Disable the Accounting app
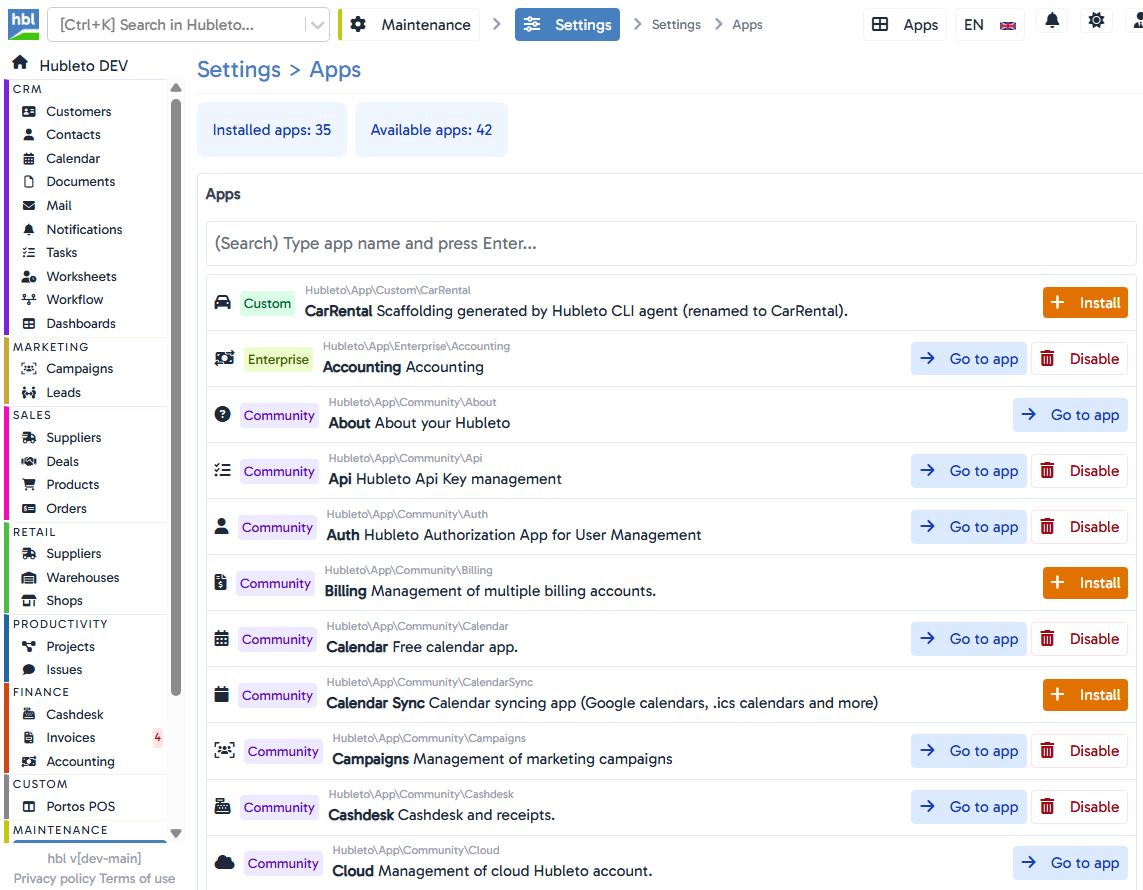This screenshot has height=890, width=1143. tap(1079, 359)
